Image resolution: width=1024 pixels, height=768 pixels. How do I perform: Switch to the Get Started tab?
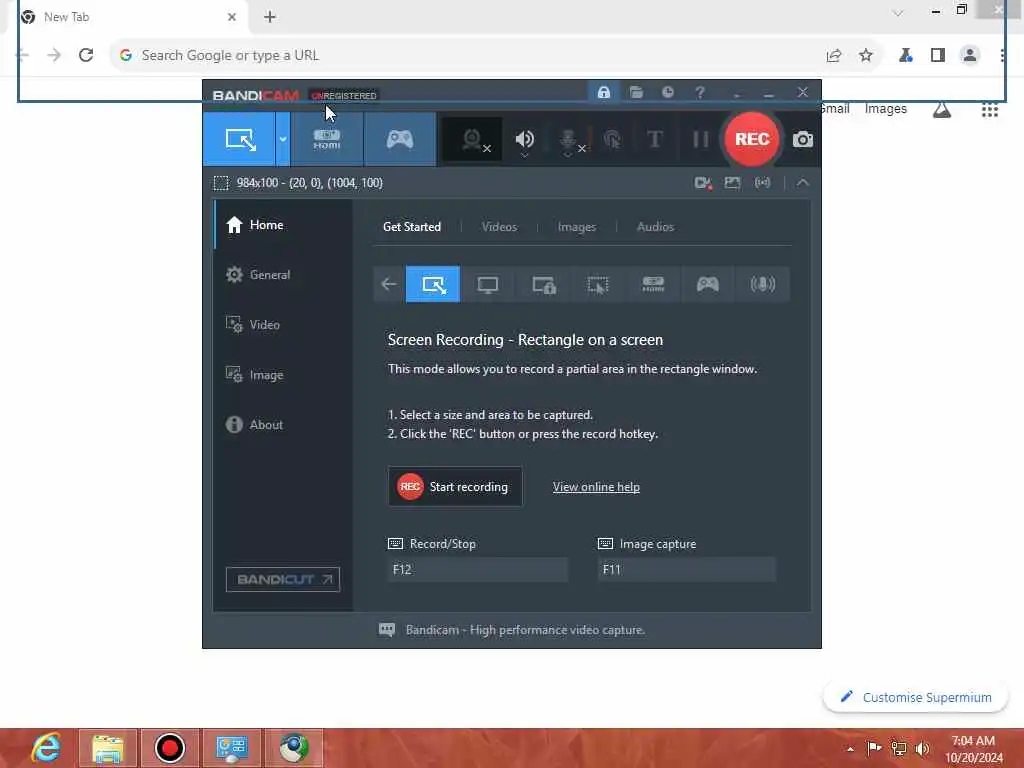point(411,227)
